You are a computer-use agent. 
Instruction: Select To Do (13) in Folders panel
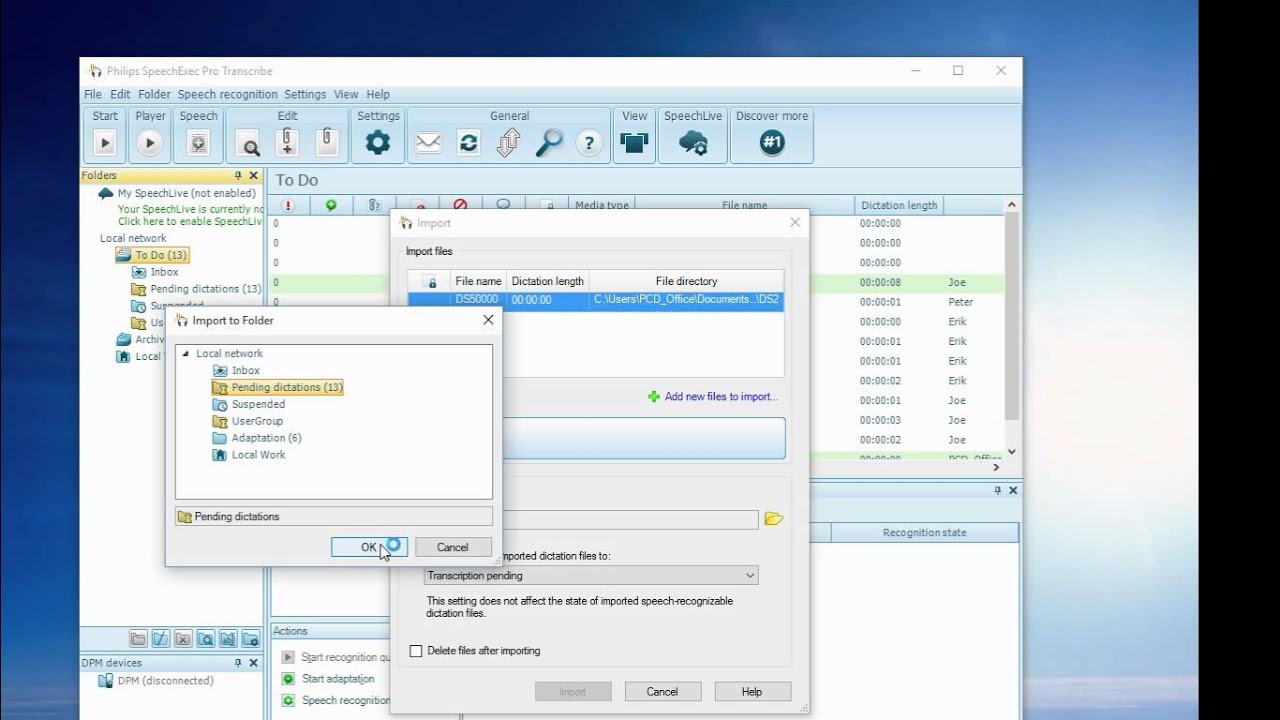click(x=151, y=255)
